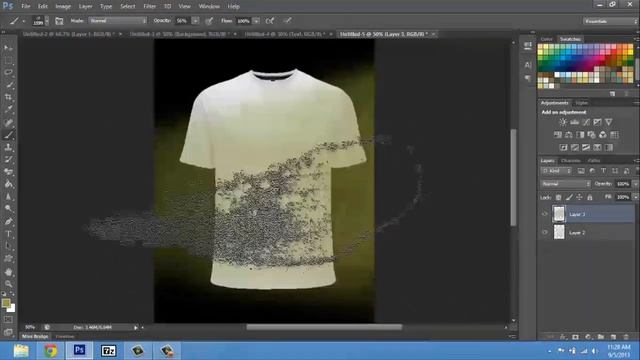
Task: Toggle pressure for opacity button
Action: pyautogui.click(x=209, y=21)
